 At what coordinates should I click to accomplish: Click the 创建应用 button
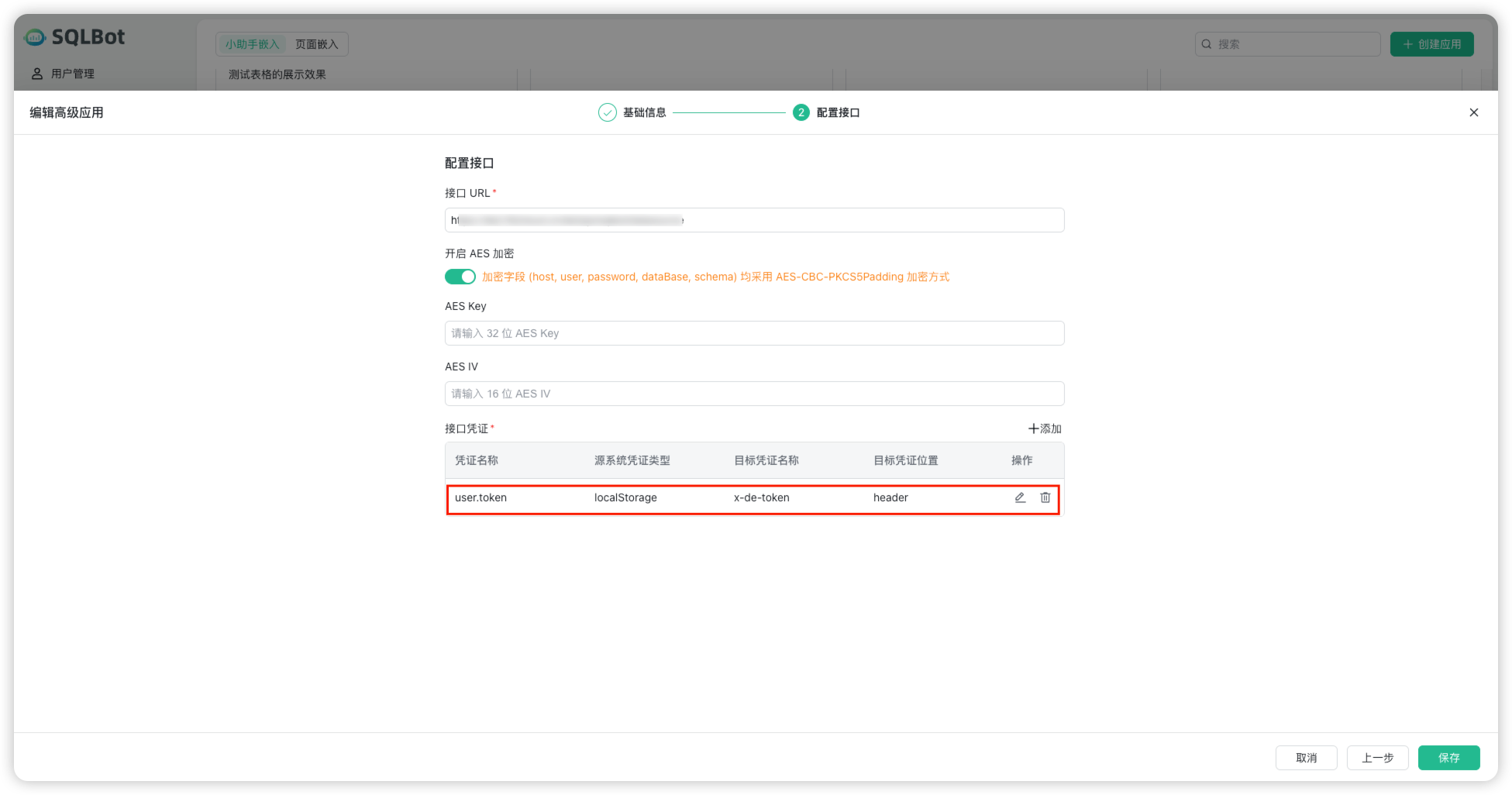pos(1431,44)
